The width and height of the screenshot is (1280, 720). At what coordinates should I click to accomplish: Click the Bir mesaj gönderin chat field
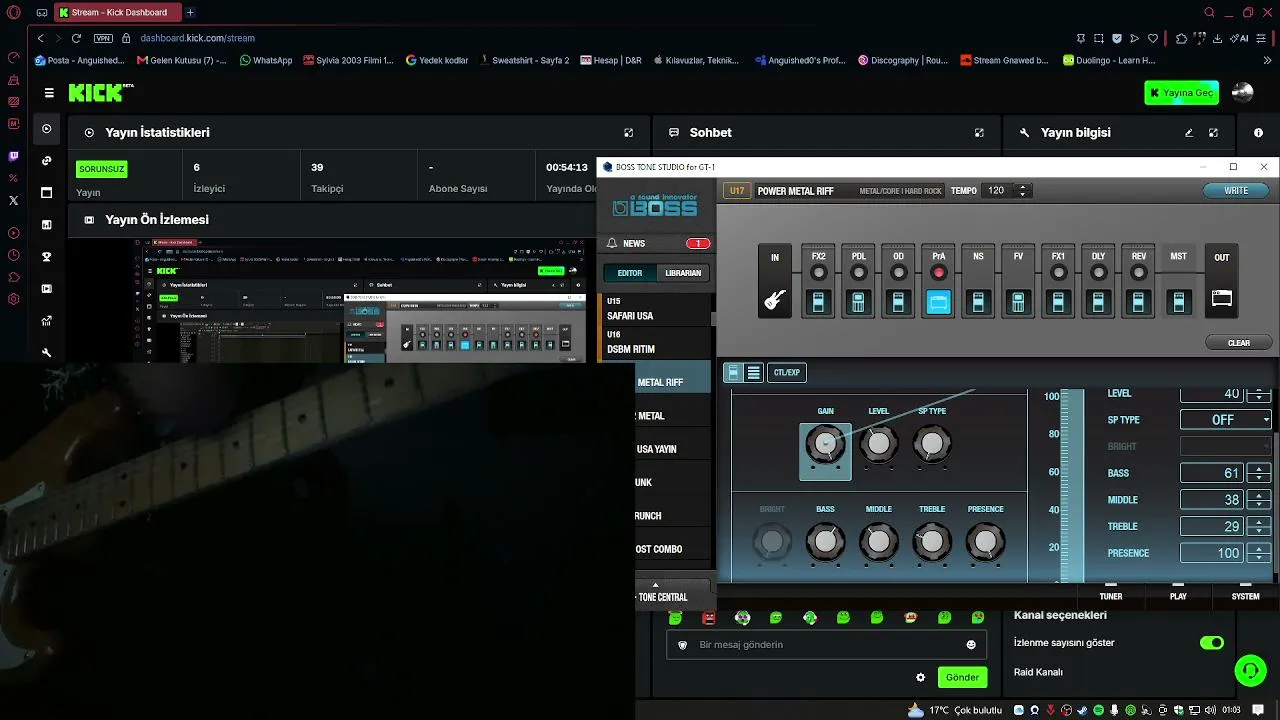[826, 645]
